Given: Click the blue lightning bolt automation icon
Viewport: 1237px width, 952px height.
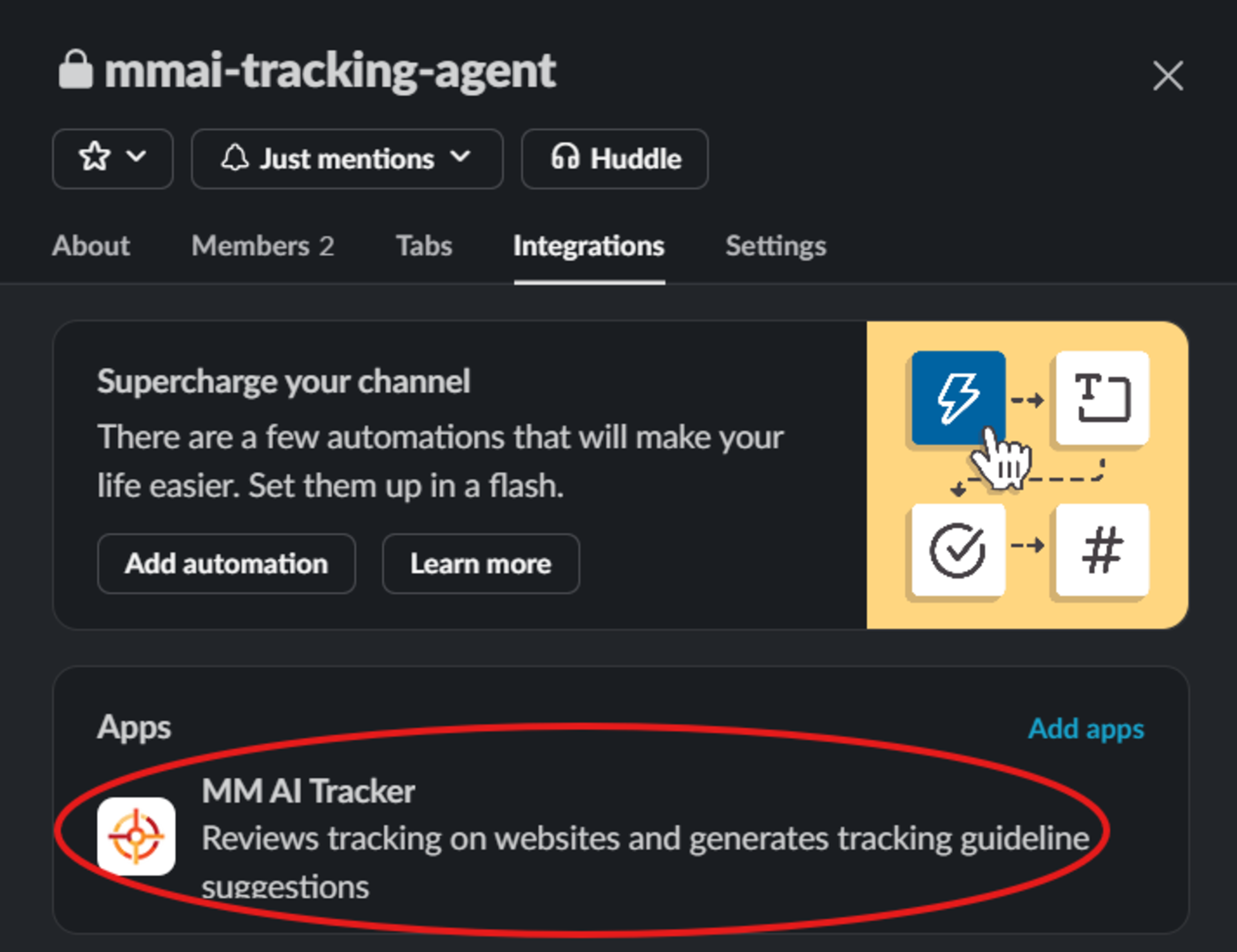Looking at the screenshot, I should coord(958,397).
